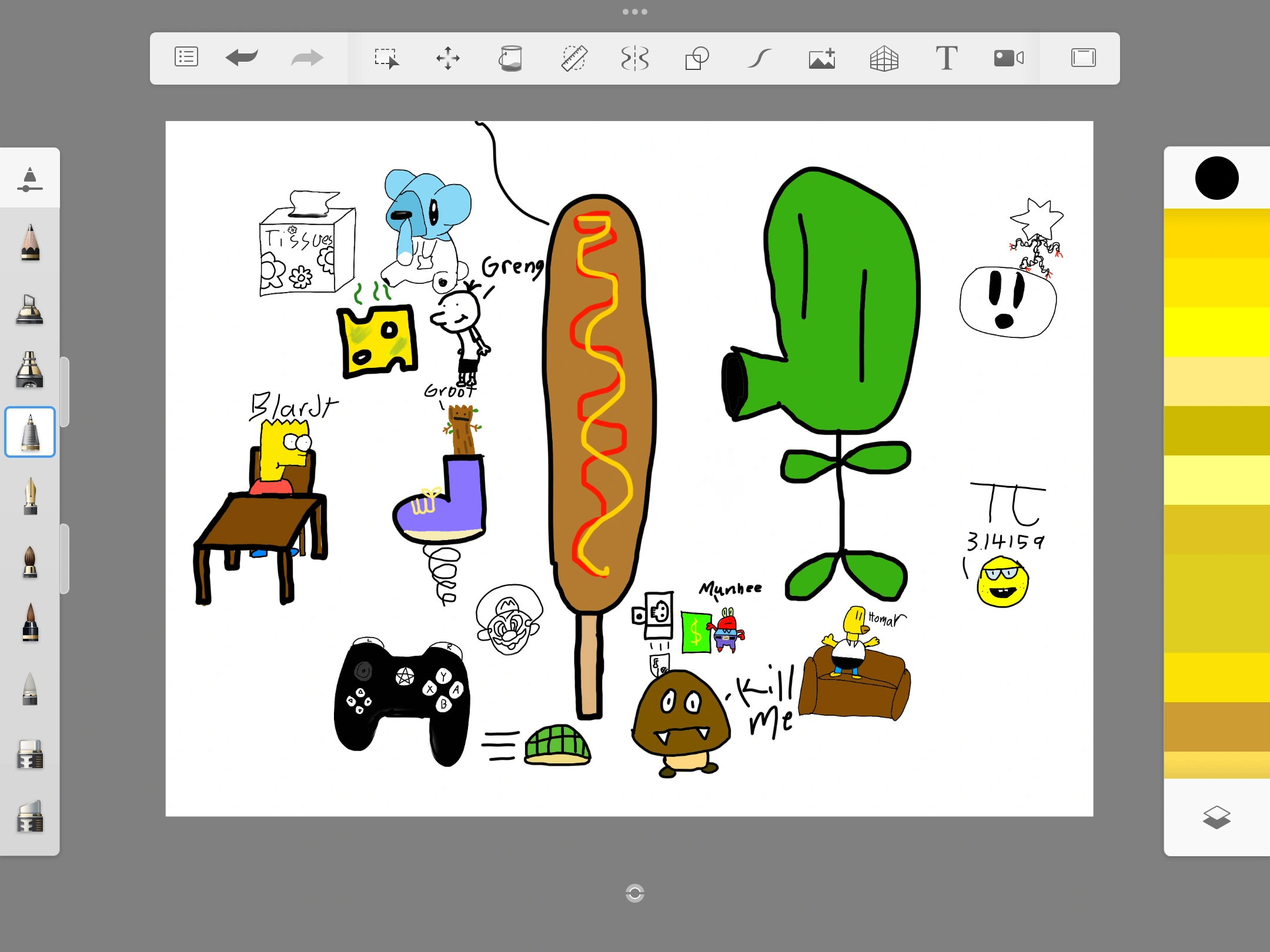This screenshot has width=1270, height=952.
Task: Open the perspective grid tool
Action: click(x=884, y=58)
